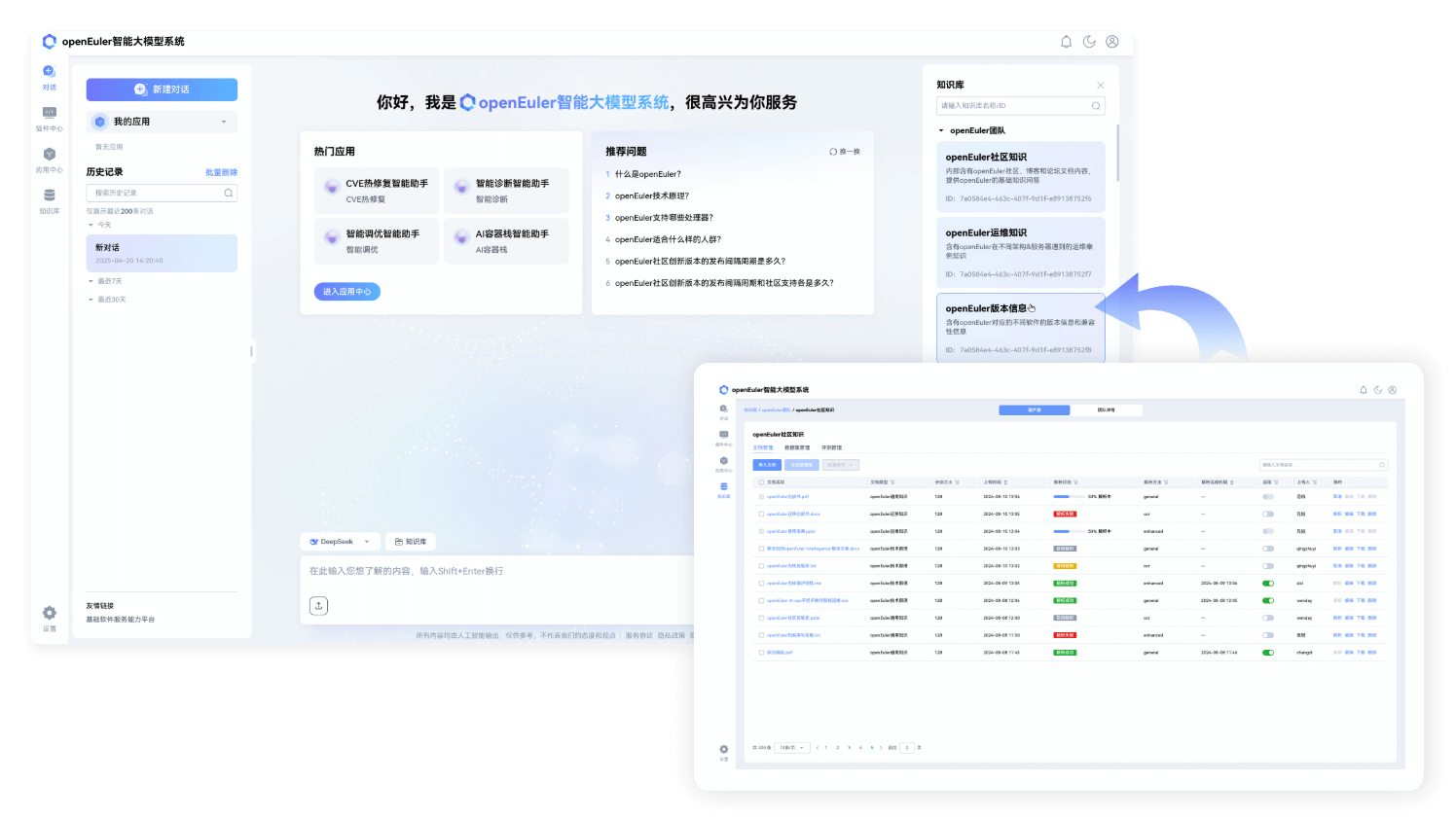Close the 知识库 side panel
This screenshot has height=819, width=1456.
coord(1101,86)
